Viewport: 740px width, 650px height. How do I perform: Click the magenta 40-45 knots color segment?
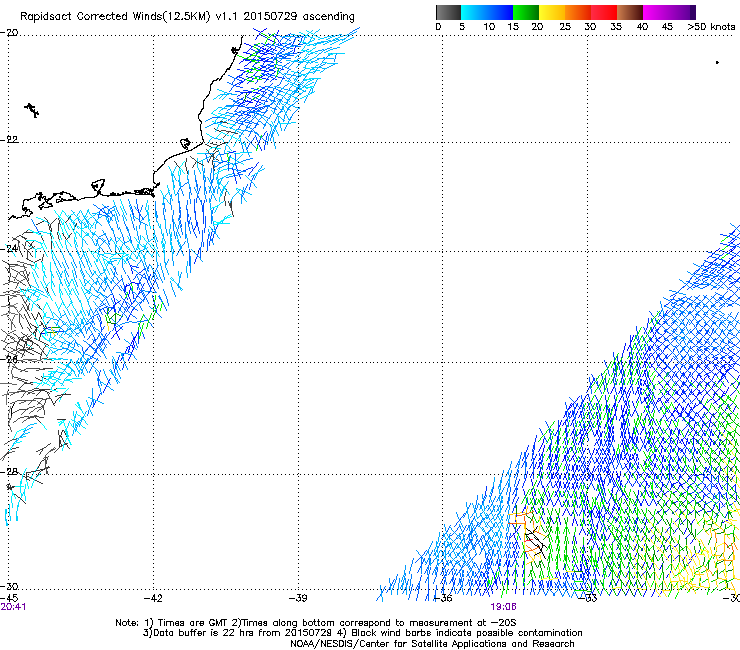click(x=656, y=12)
